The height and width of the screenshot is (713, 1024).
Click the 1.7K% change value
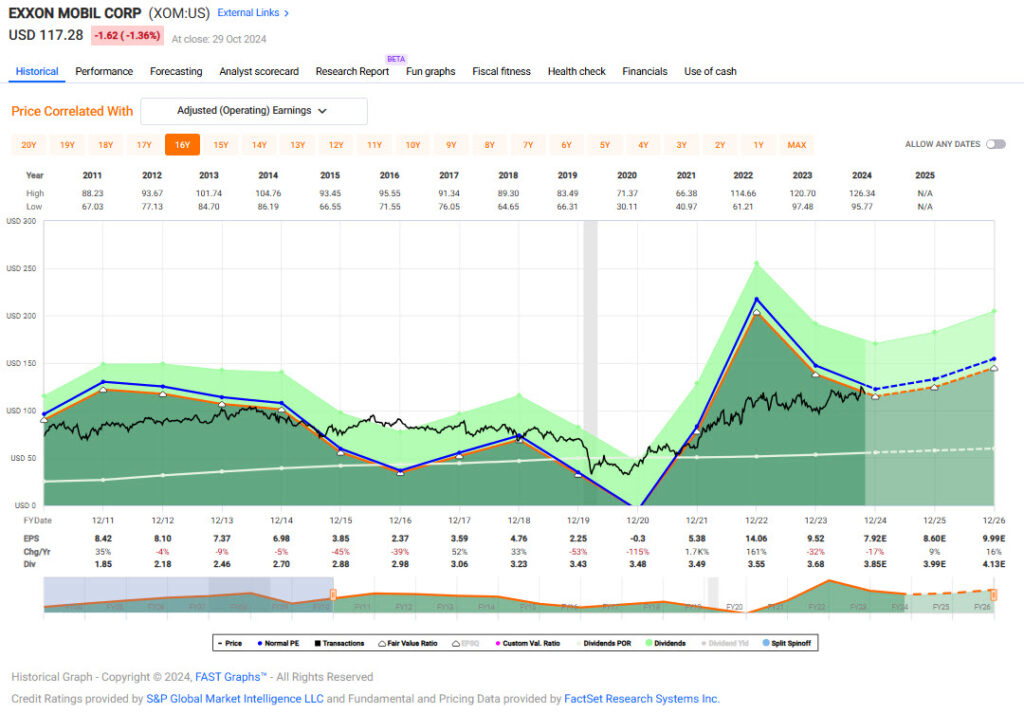tap(697, 552)
